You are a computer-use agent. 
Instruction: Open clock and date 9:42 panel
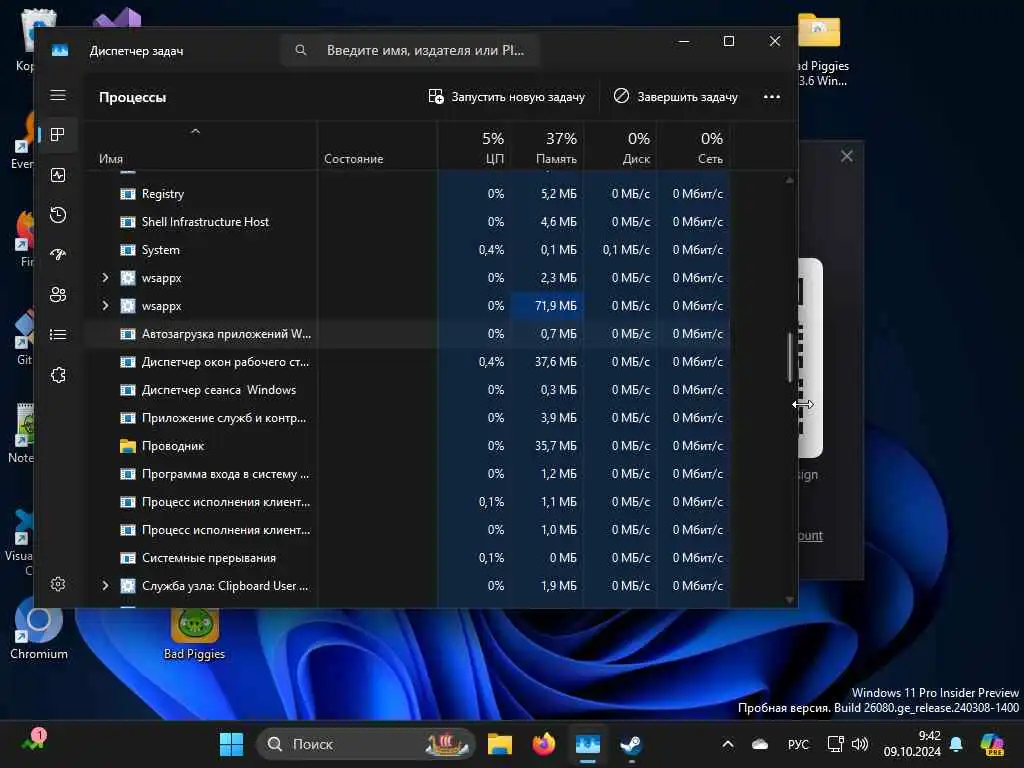(912, 744)
